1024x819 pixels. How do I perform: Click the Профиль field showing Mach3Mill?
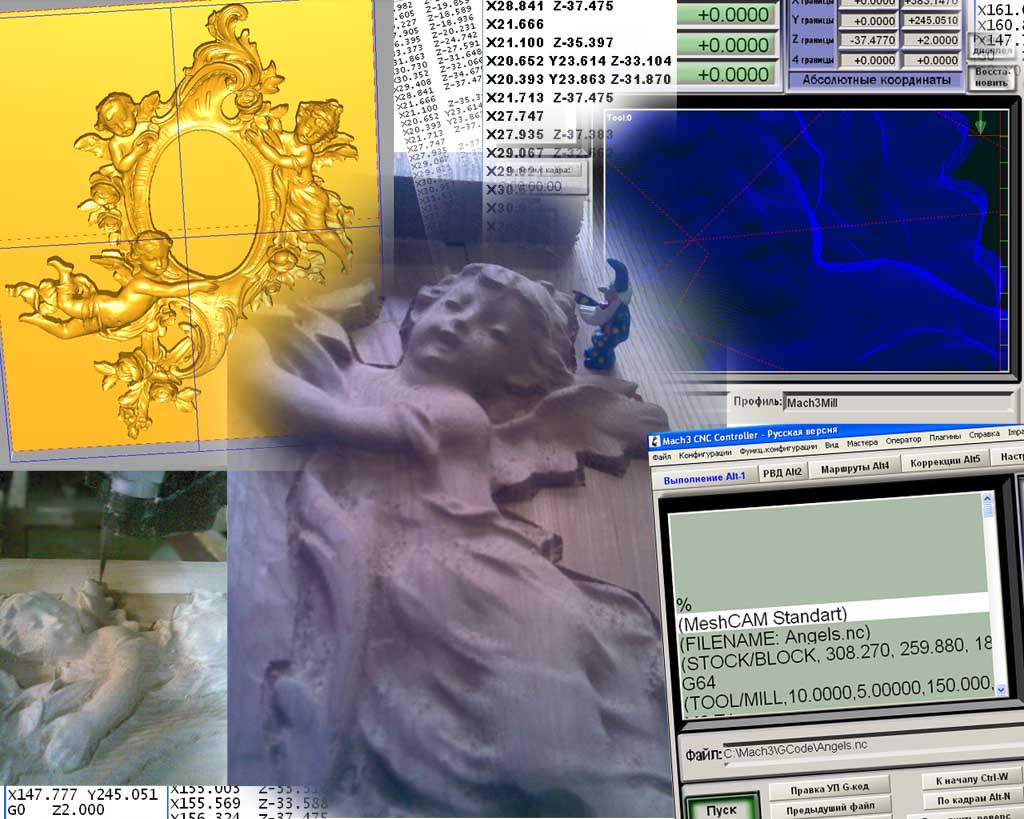pos(900,402)
